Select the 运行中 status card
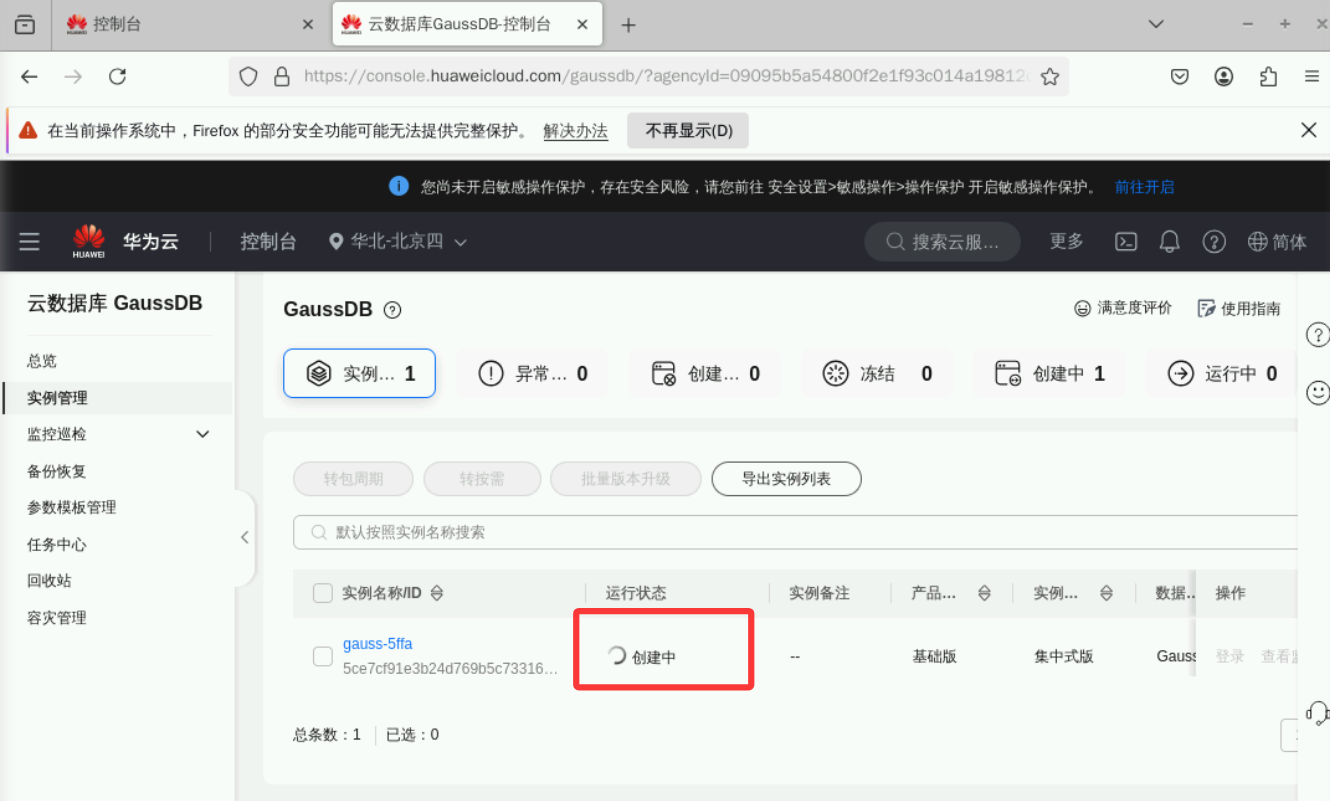 coord(1222,373)
